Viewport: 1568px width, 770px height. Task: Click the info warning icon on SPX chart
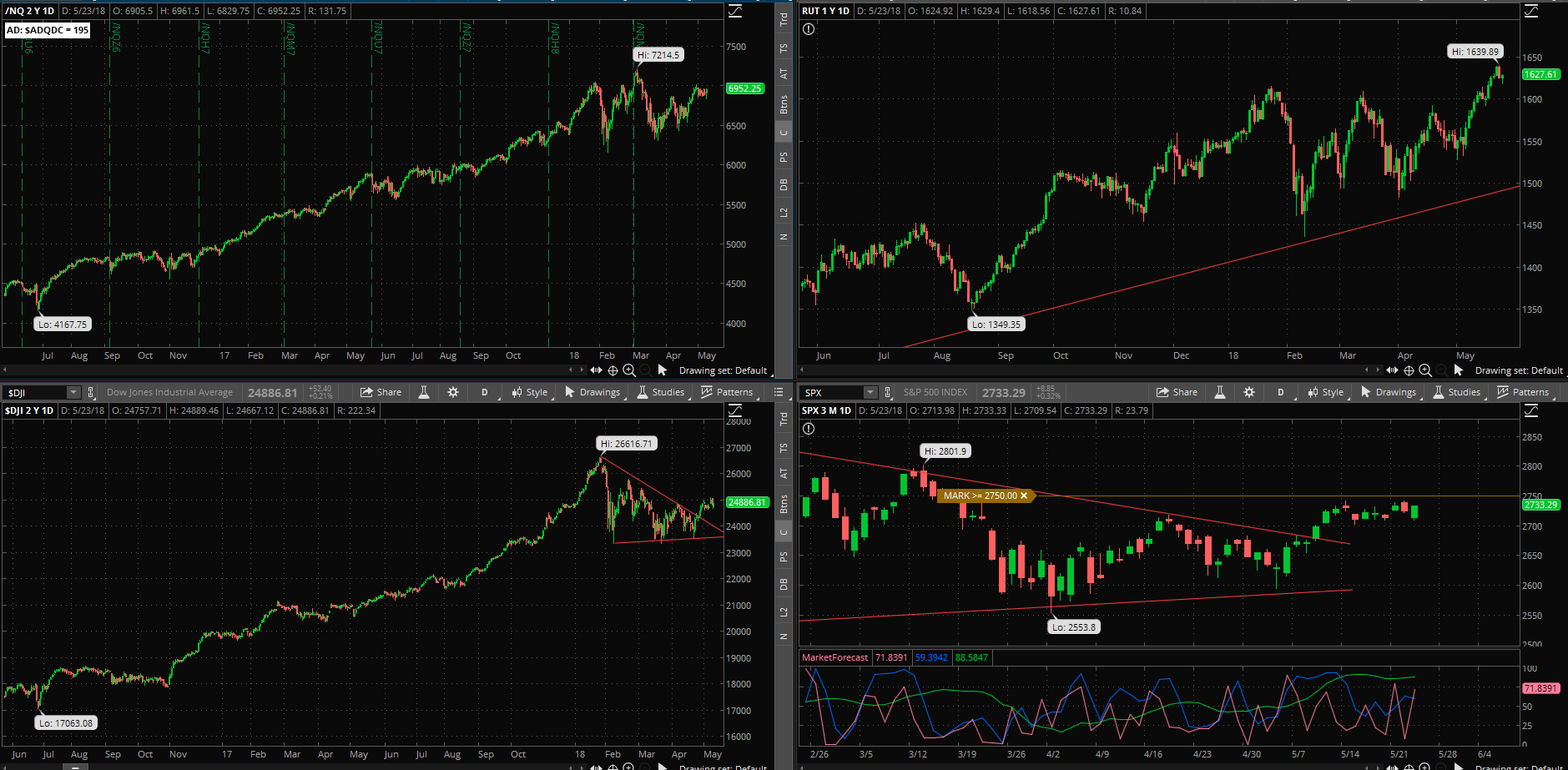pyautogui.click(x=808, y=429)
